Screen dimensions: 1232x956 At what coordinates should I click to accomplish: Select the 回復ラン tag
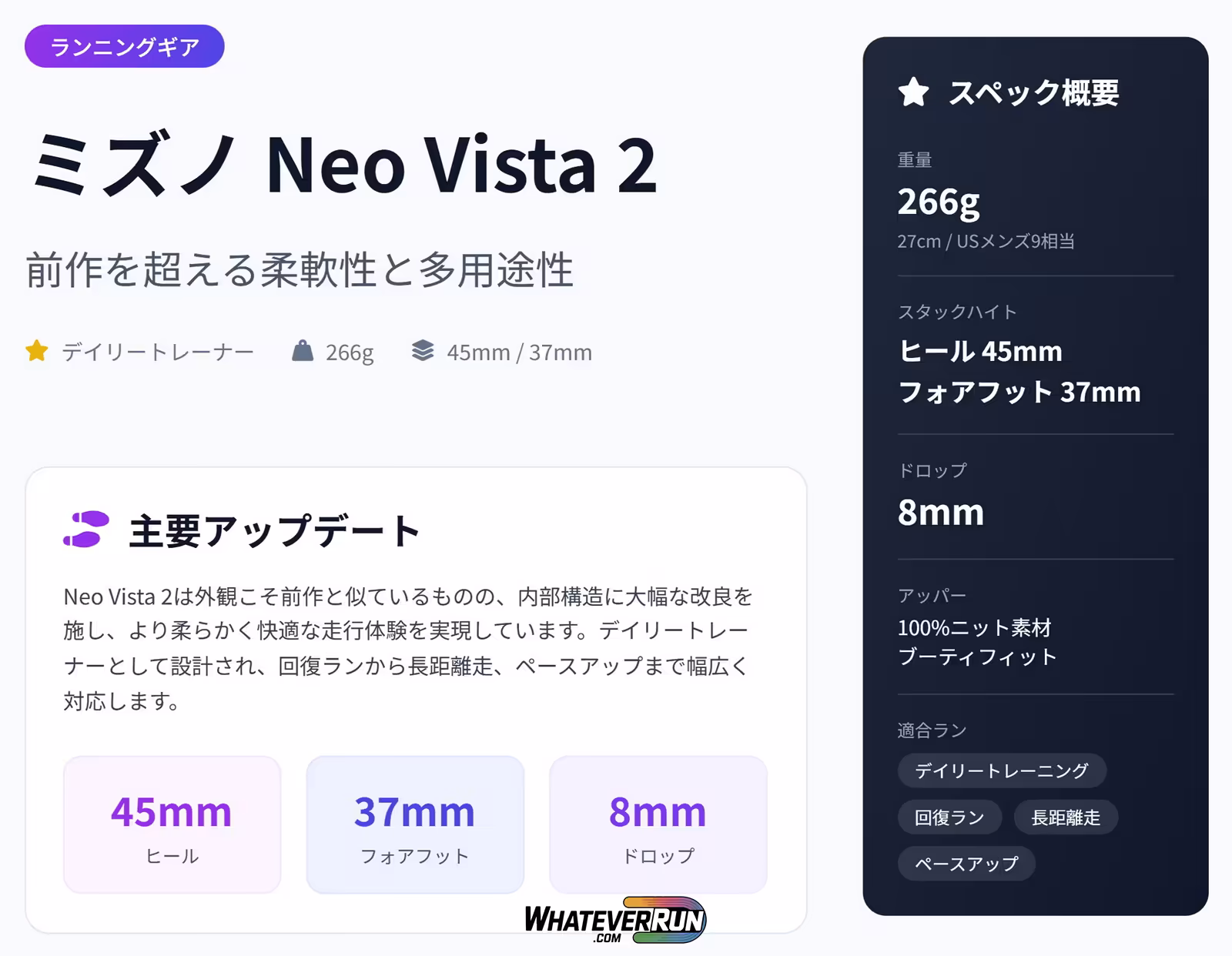pos(949,817)
